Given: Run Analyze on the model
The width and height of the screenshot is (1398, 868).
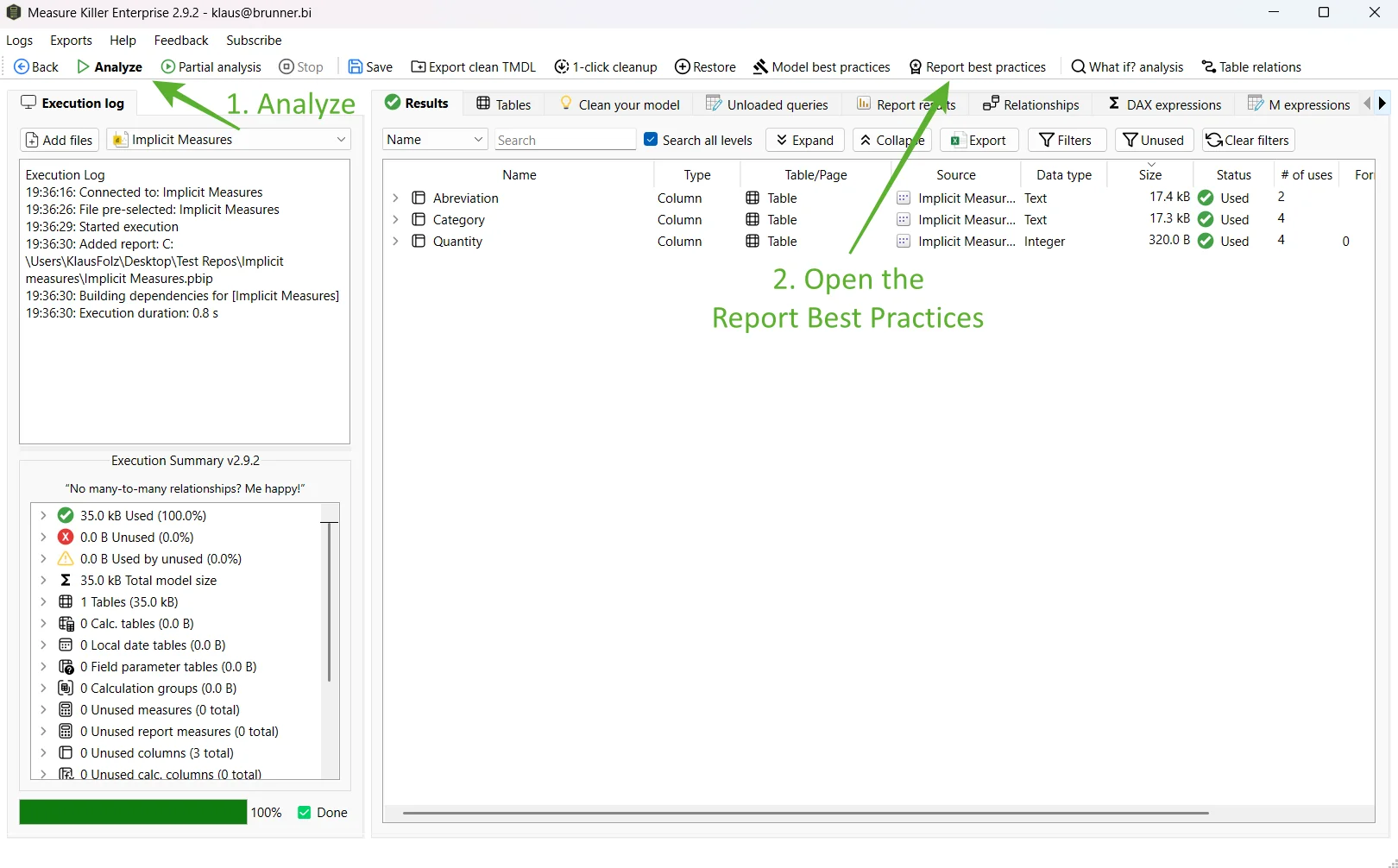Looking at the screenshot, I should [110, 67].
